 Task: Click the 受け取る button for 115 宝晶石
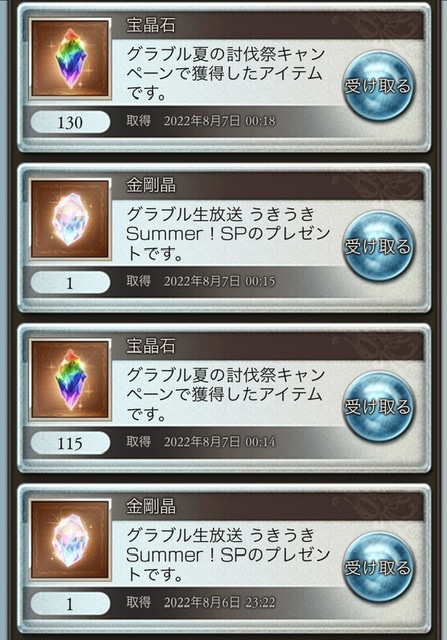(x=378, y=407)
